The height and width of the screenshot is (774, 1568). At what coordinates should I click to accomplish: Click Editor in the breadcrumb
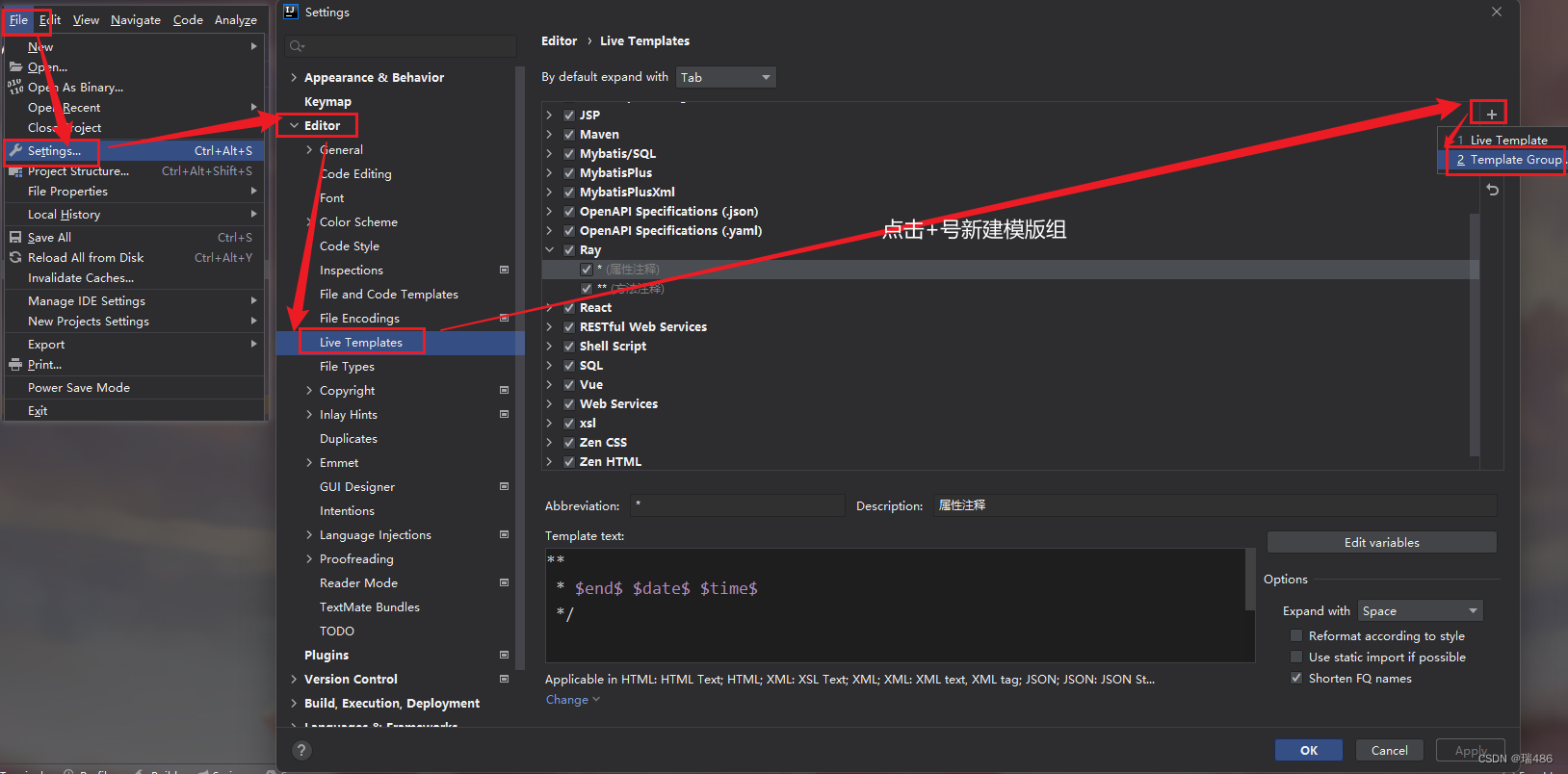[x=559, y=40]
